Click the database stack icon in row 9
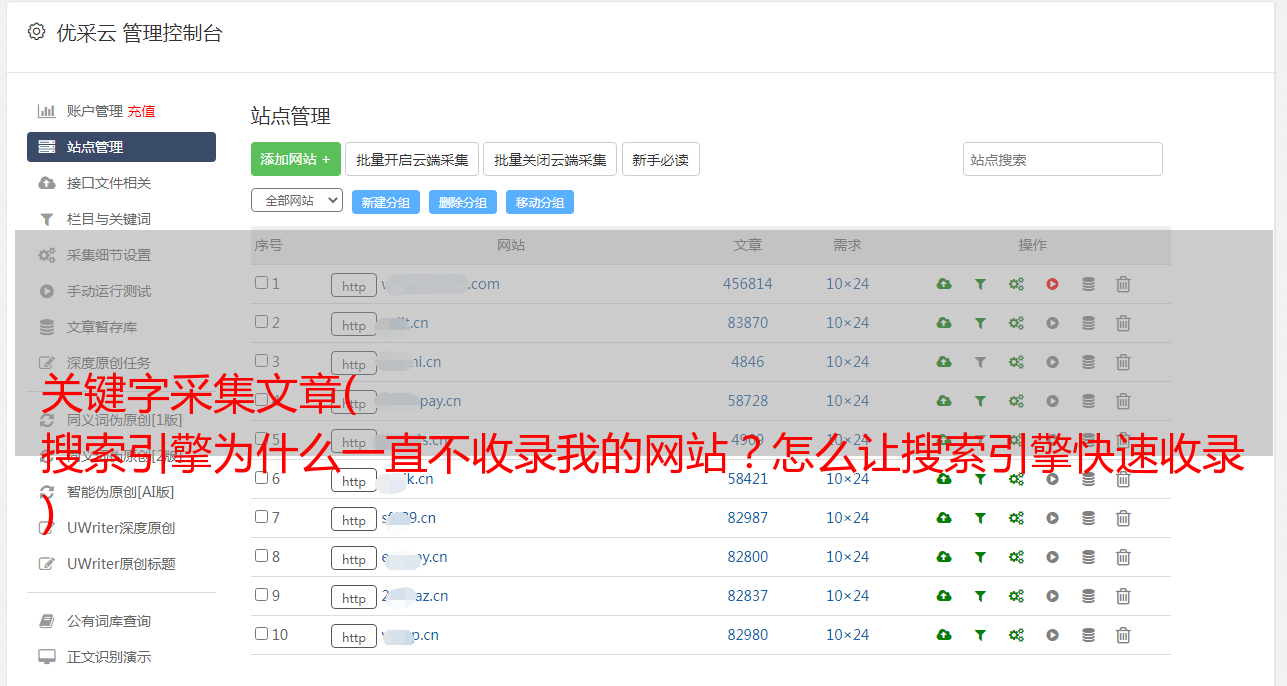This screenshot has height=686, width=1287. [x=1088, y=596]
